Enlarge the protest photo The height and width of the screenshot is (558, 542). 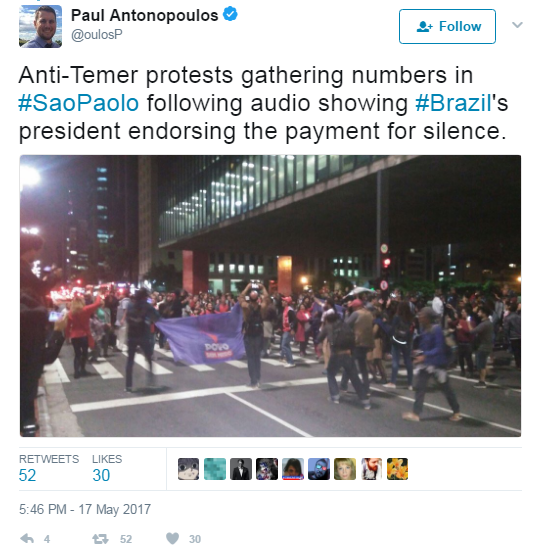tap(270, 296)
